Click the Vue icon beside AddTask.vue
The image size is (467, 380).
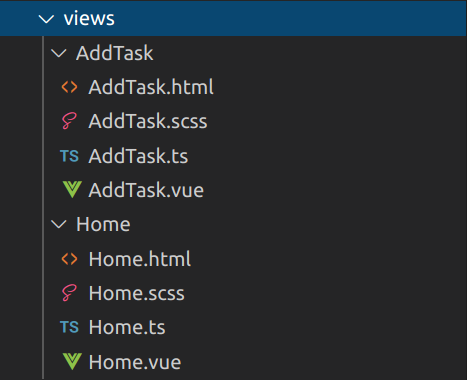tap(72, 189)
